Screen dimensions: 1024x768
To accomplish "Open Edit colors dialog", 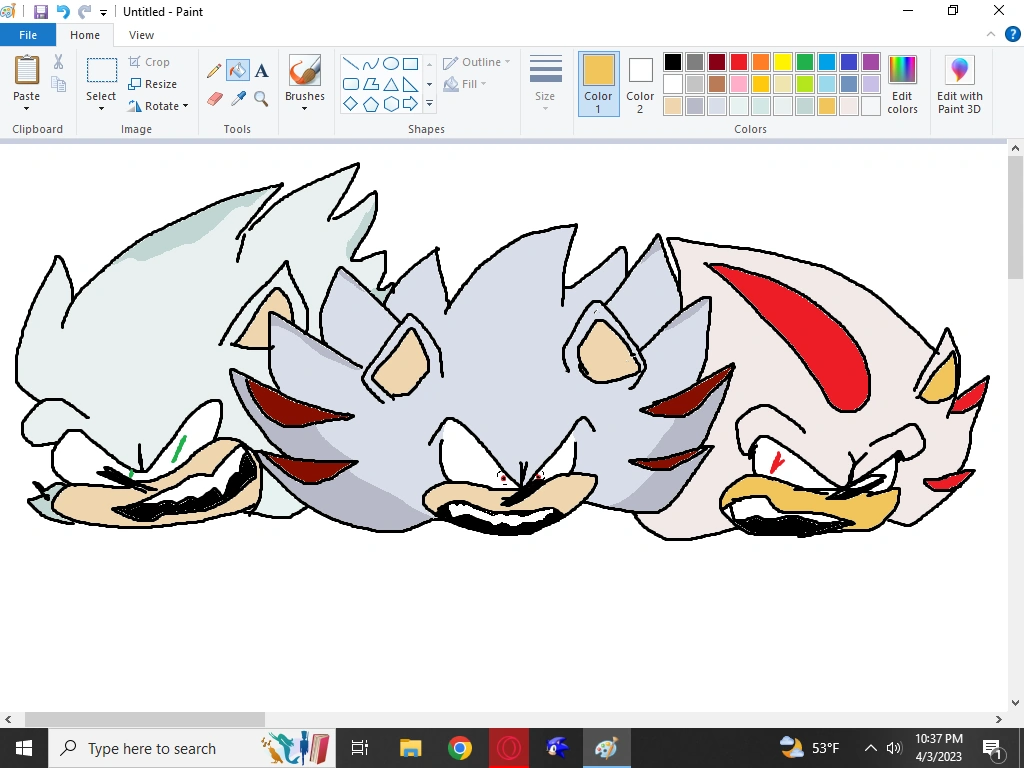I will click(x=902, y=84).
